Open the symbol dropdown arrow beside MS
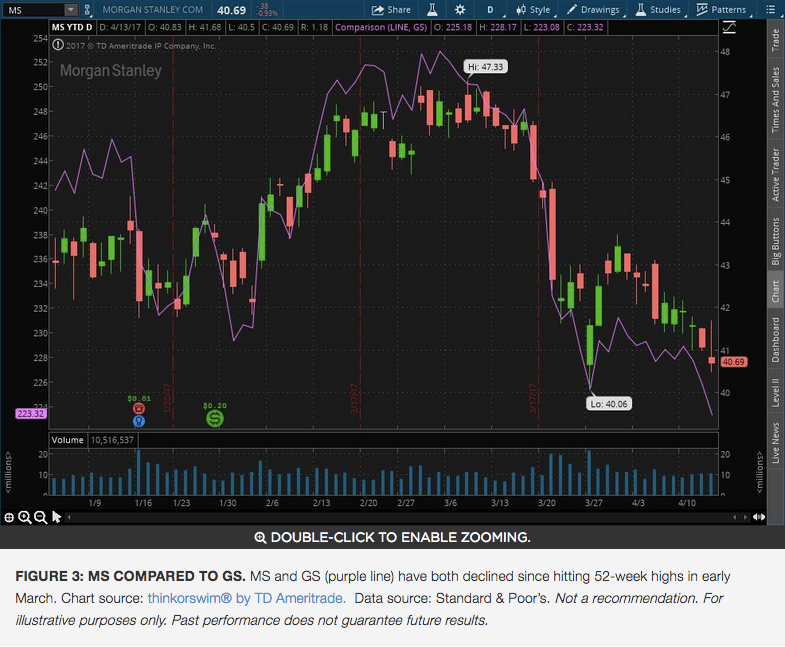The width and height of the screenshot is (785, 647). click(71, 10)
